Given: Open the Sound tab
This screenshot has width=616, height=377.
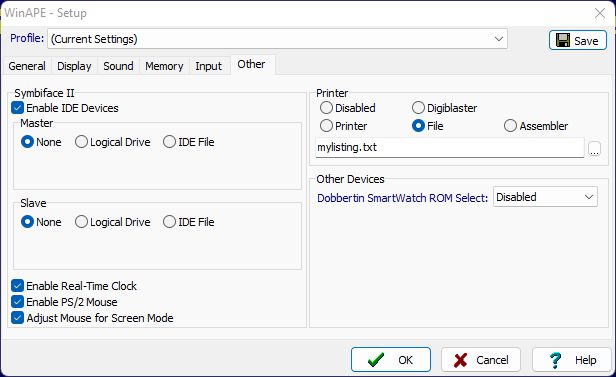Looking at the screenshot, I should (118, 66).
